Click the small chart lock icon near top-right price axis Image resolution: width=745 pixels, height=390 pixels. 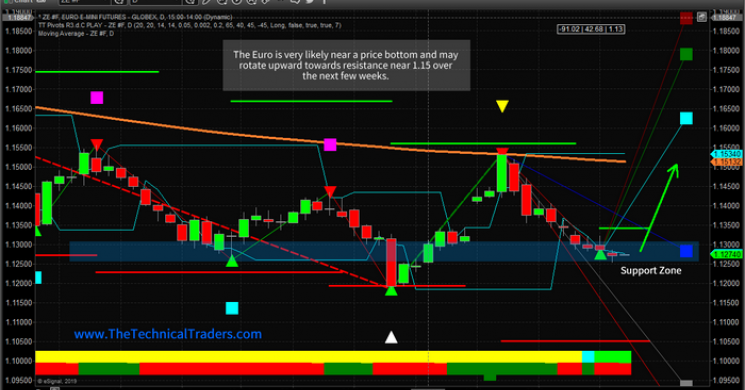coord(702,17)
